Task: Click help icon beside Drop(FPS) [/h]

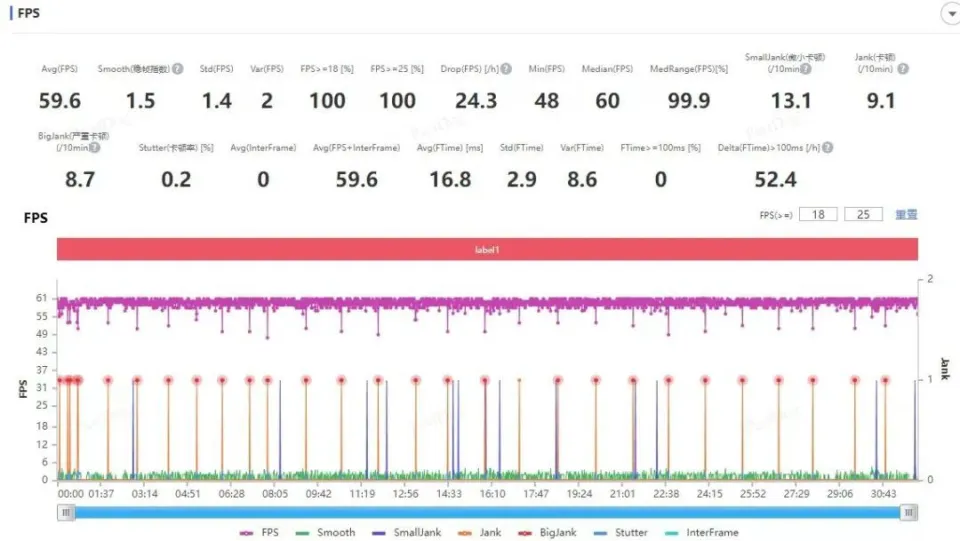Action: pos(506,69)
